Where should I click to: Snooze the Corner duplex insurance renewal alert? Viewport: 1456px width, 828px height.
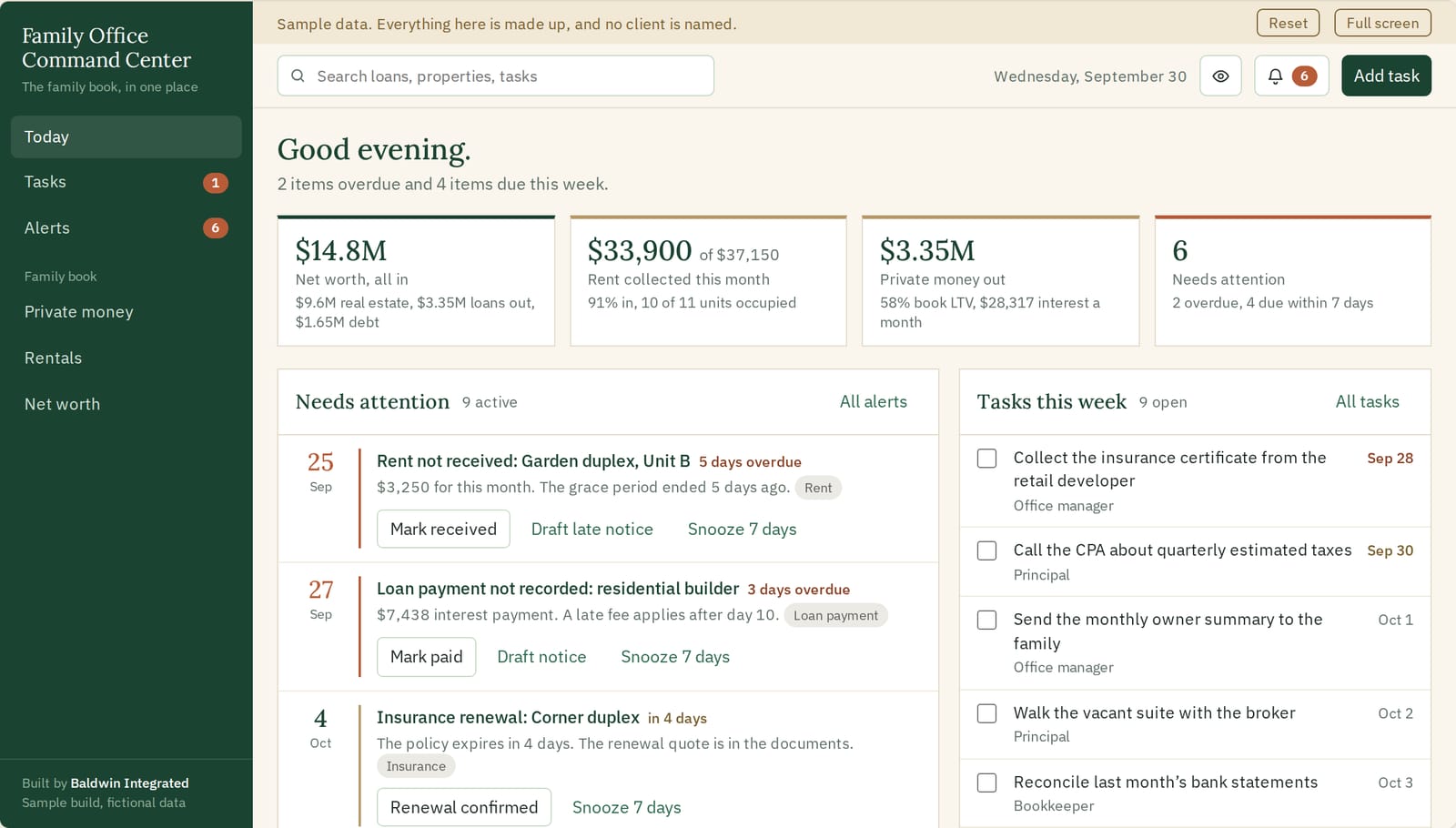point(627,807)
